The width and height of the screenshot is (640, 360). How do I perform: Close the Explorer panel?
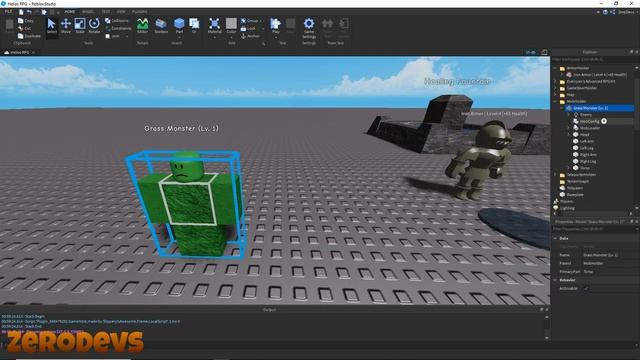click(x=637, y=52)
